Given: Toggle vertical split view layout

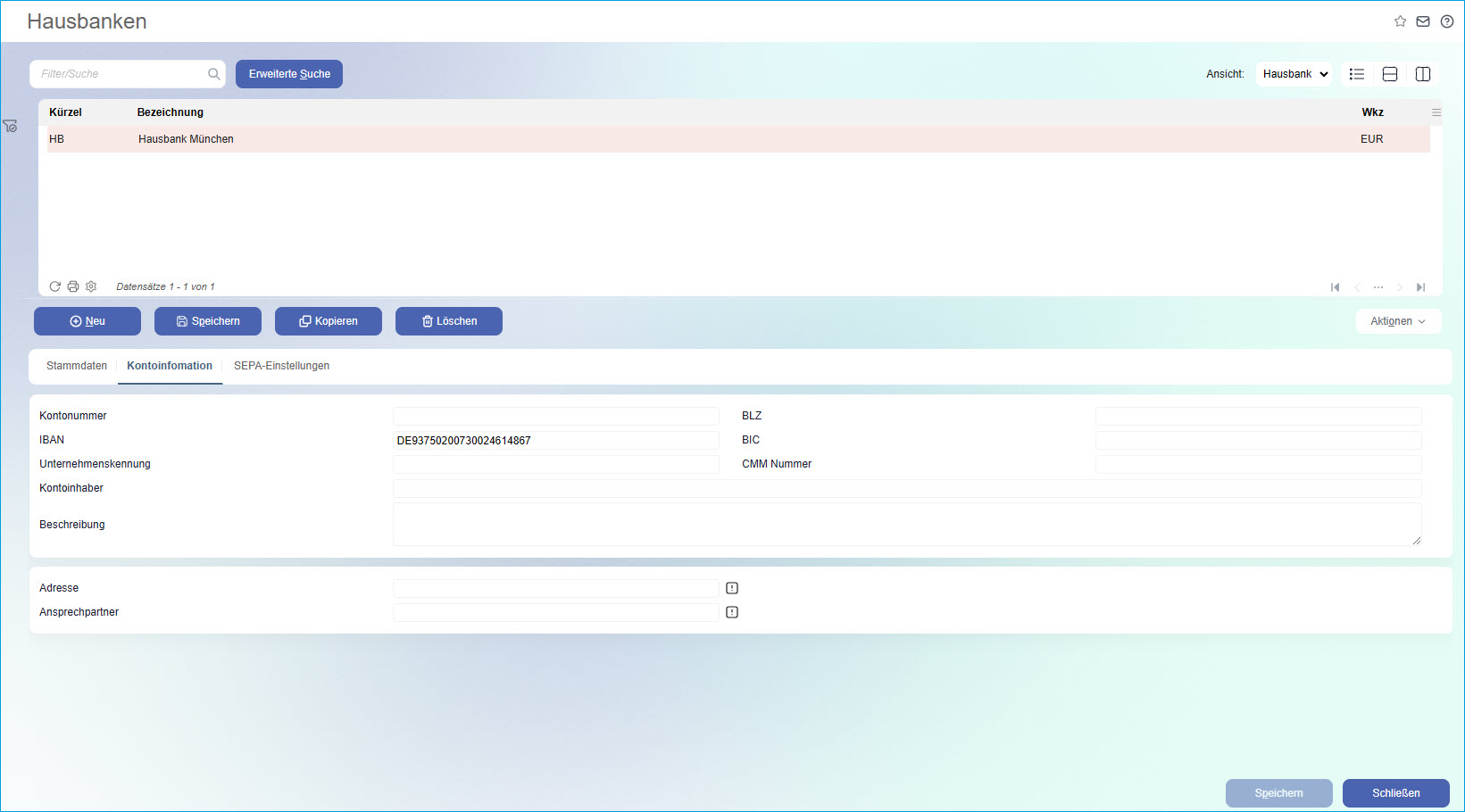Looking at the screenshot, I should tap(1422, 74).
